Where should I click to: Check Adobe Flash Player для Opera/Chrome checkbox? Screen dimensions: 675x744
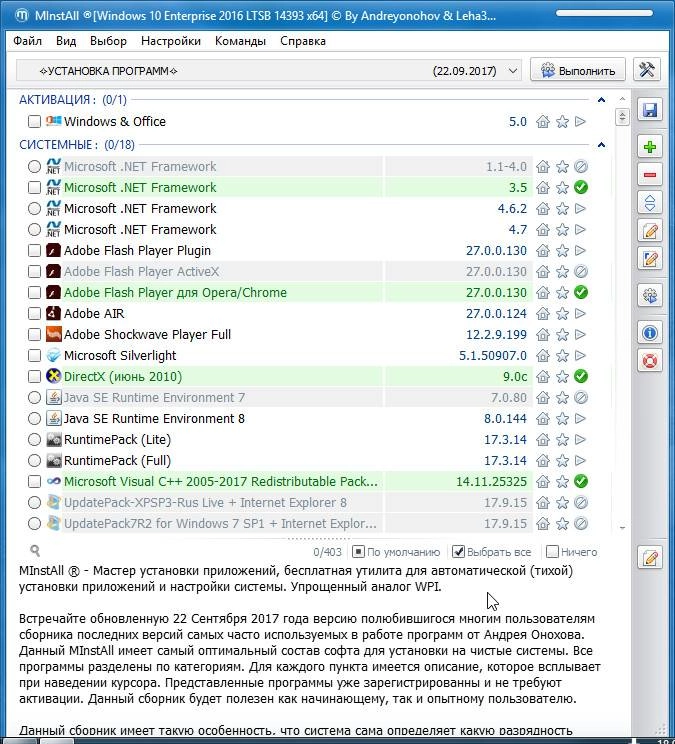click(x=34, y=293)
